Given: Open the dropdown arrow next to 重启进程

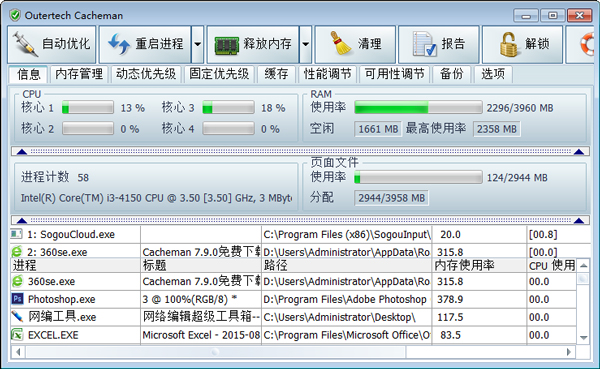Looking at the screenshot, I should (197, 44).
